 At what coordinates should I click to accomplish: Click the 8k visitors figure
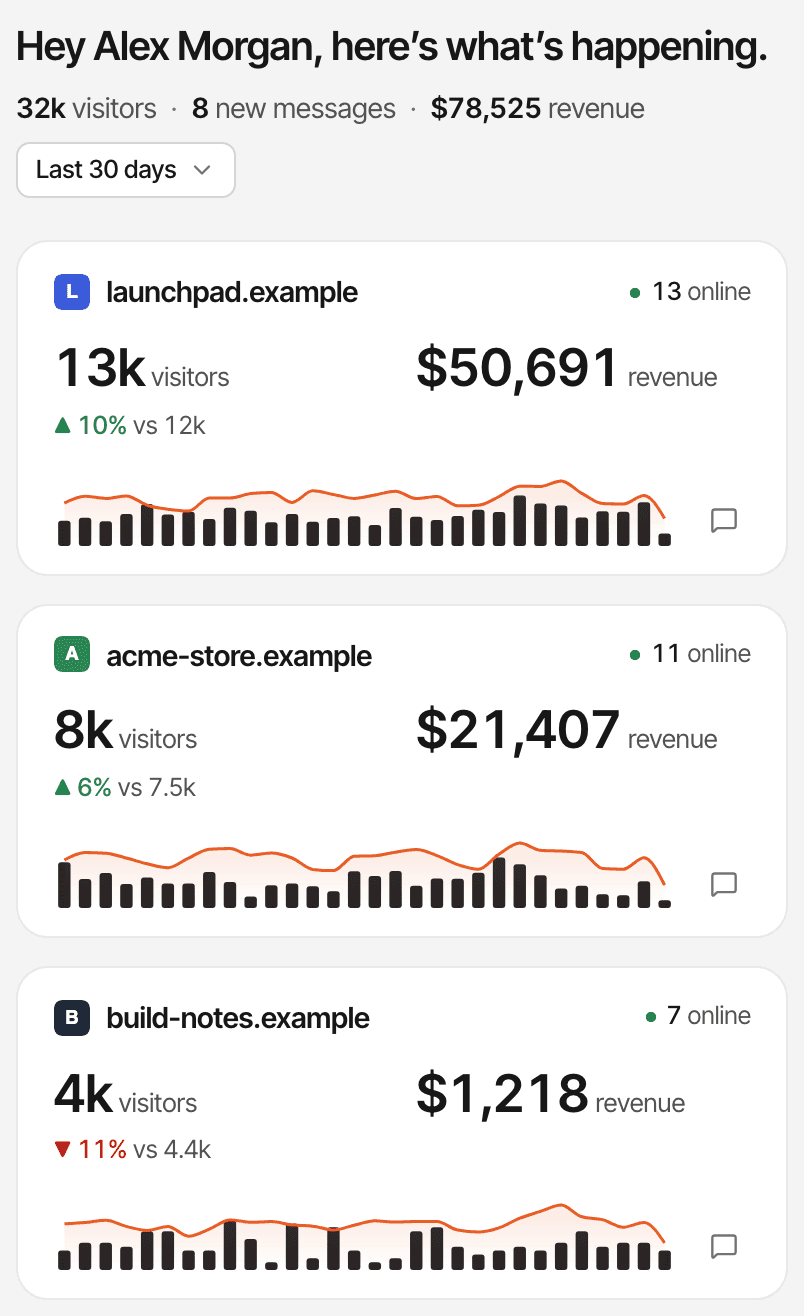[x=126, y=731]
